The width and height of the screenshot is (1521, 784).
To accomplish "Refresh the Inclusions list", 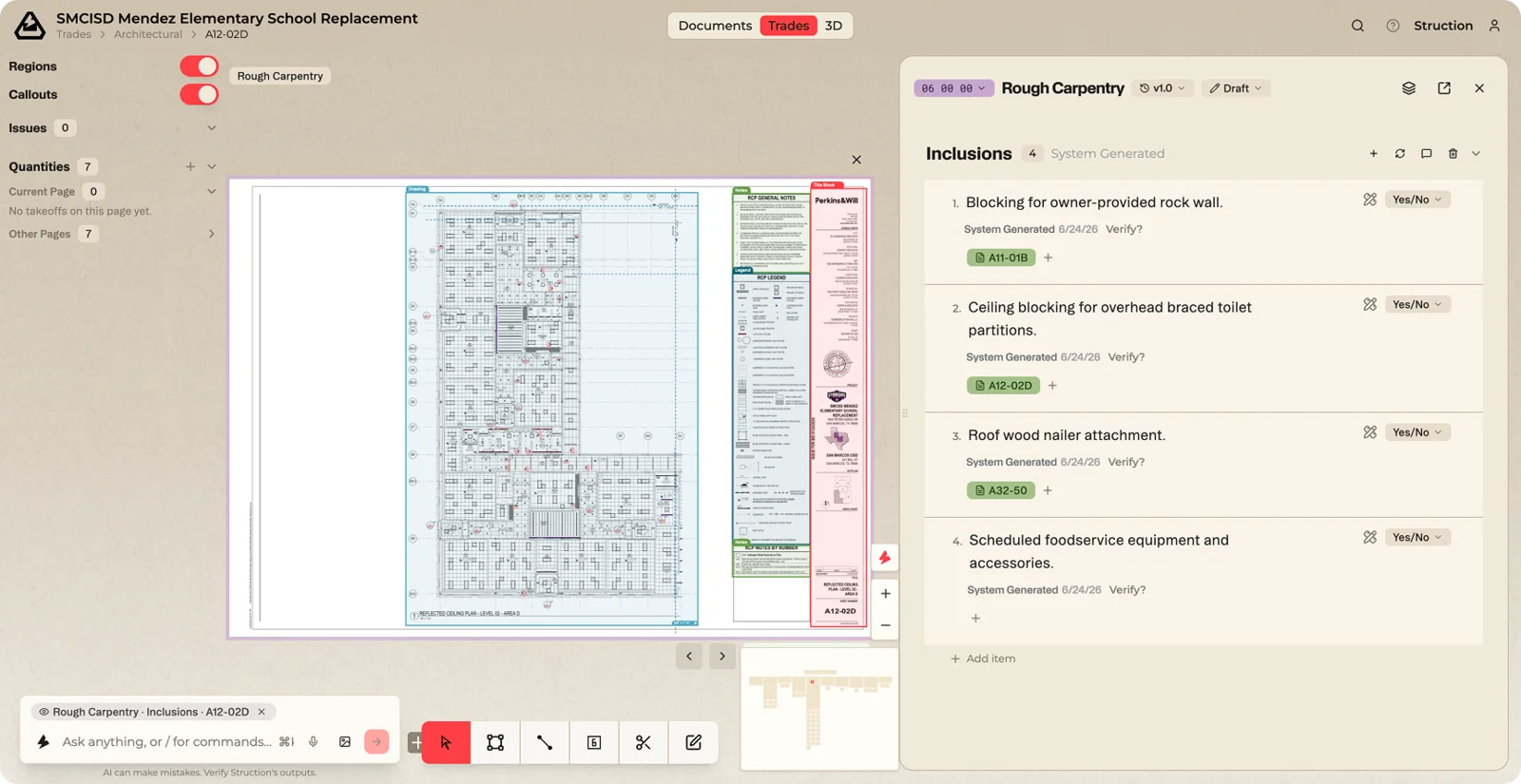I will pos(1400,154).
